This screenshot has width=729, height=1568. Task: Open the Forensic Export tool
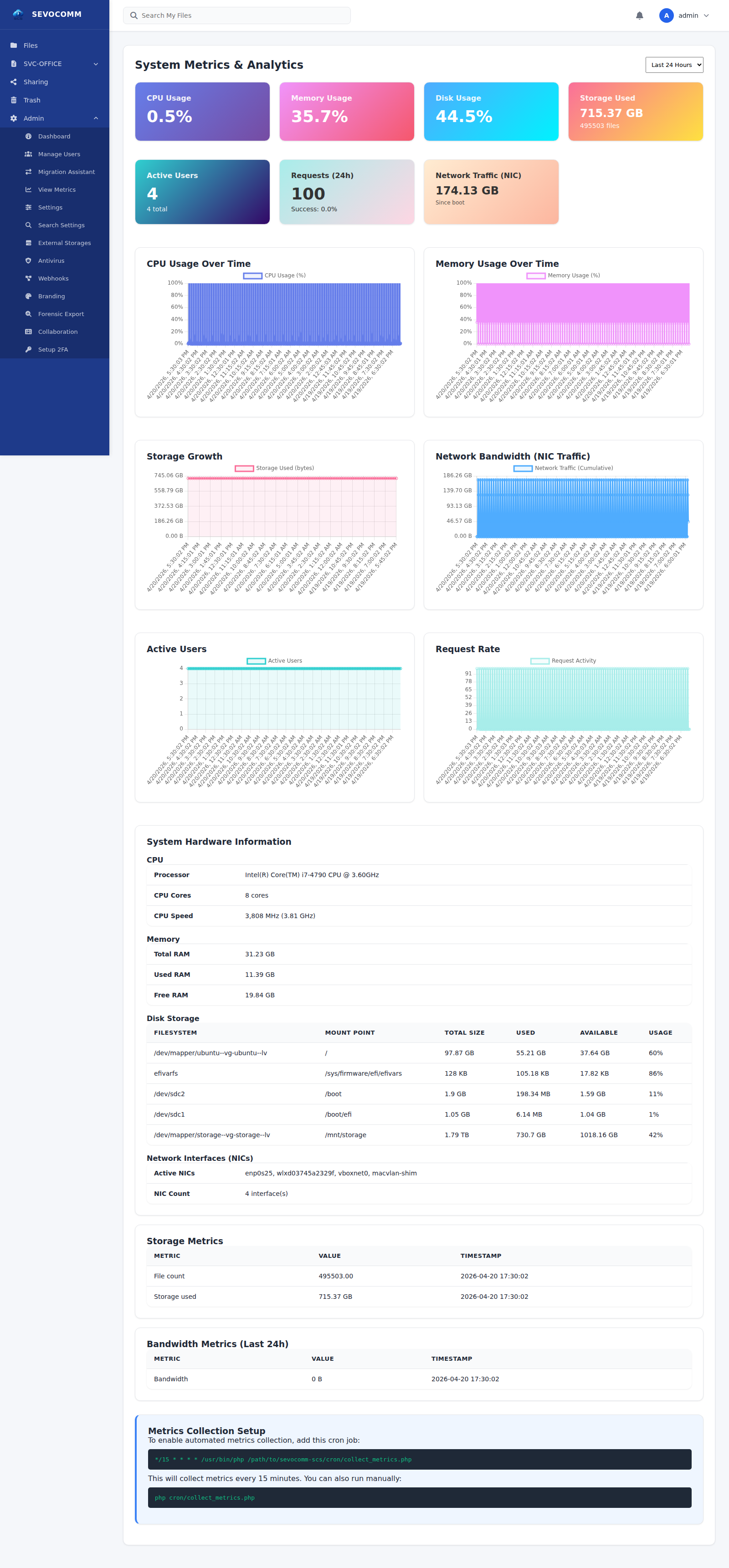point(60,313)
